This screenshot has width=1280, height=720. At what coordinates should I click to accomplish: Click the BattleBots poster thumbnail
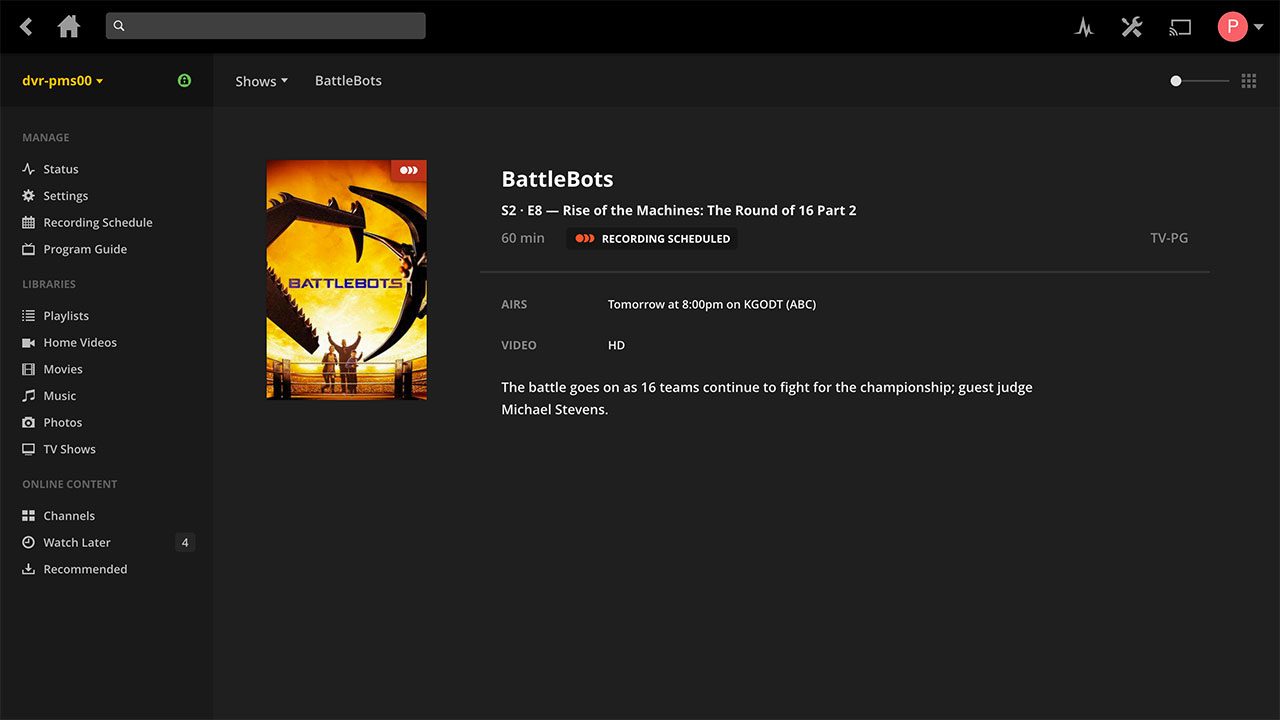[346, 280]
